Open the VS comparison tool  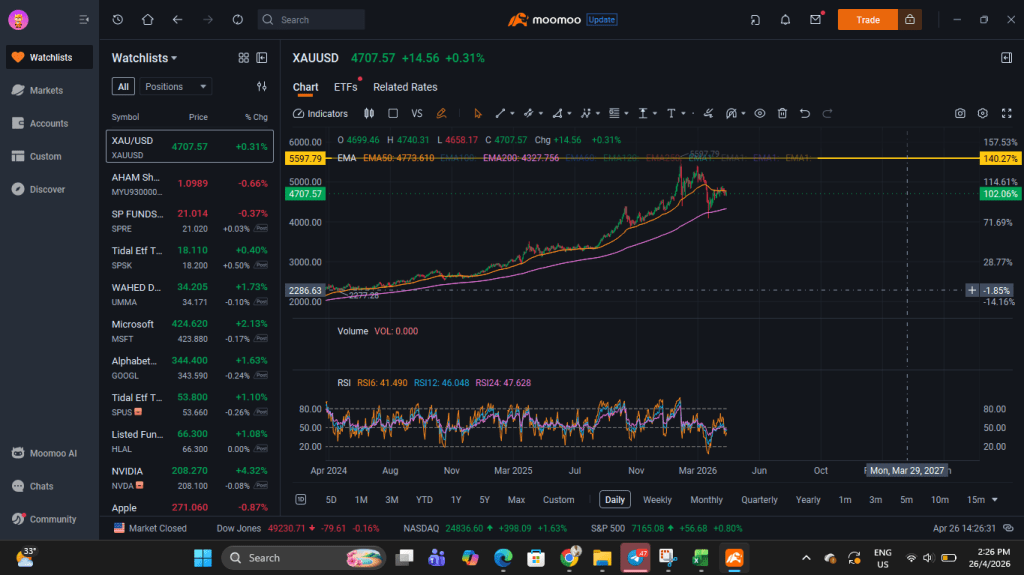(417, 114)
